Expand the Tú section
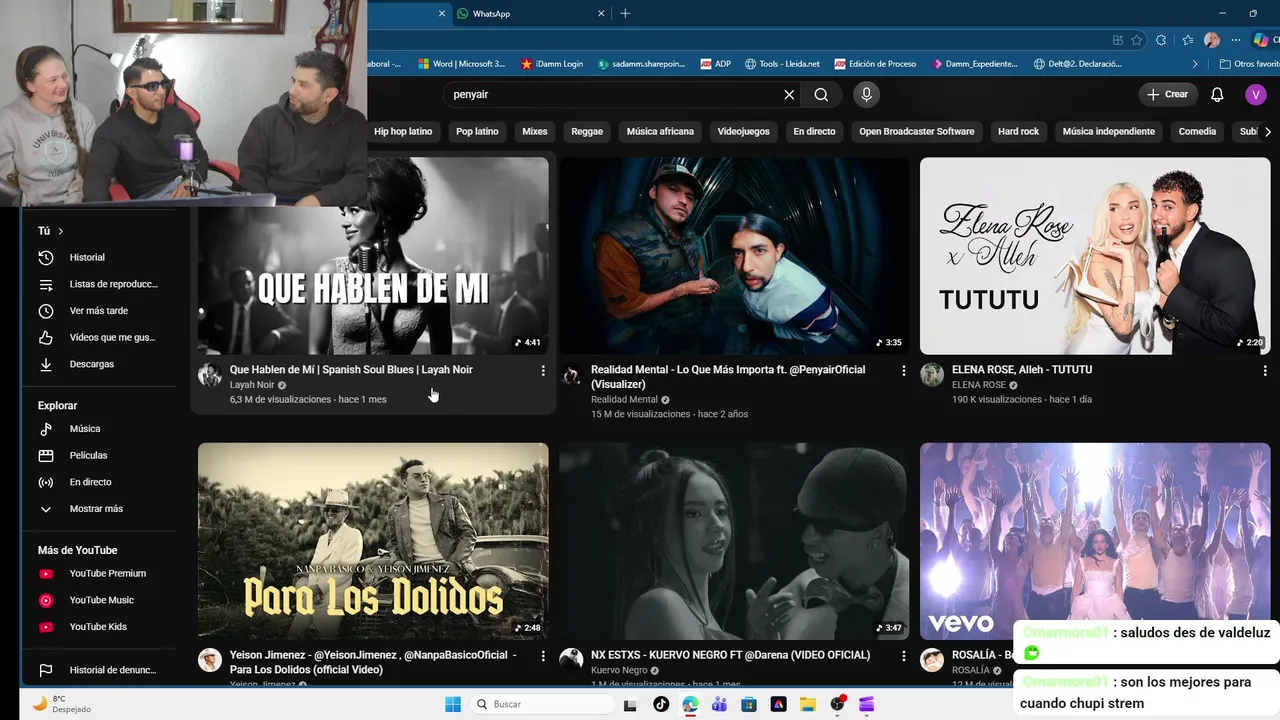The width and height of the screenshot is (1280, 720). tap(51, 231)
